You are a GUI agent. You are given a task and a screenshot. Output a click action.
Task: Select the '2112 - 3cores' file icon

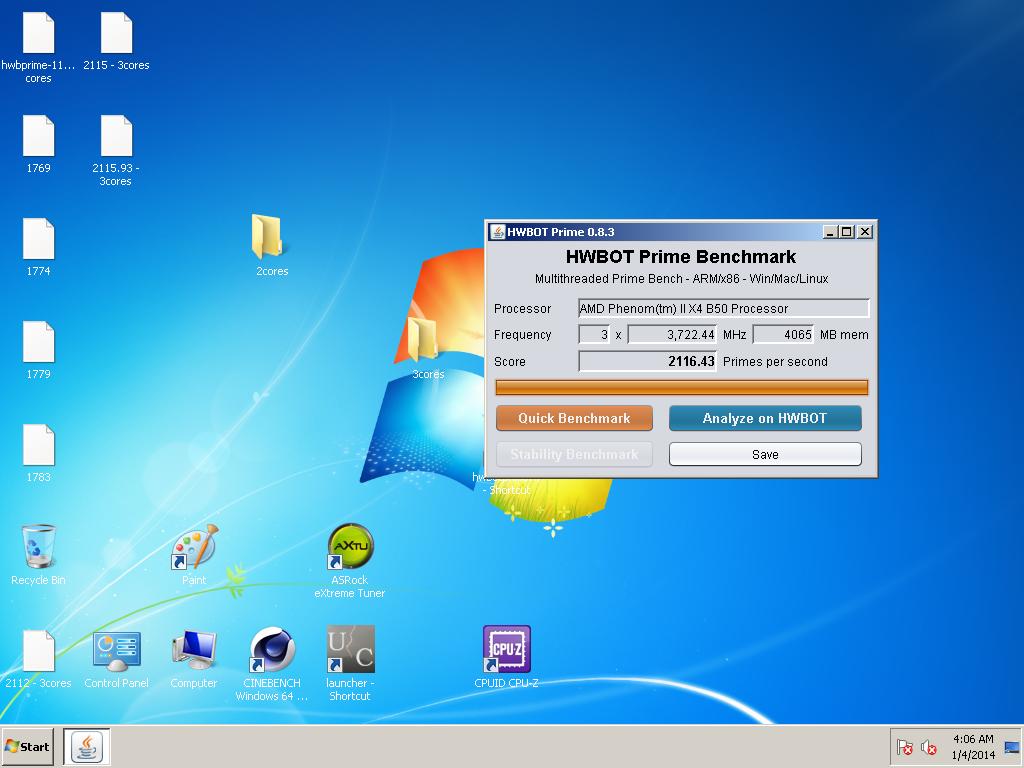coord(39,650)
